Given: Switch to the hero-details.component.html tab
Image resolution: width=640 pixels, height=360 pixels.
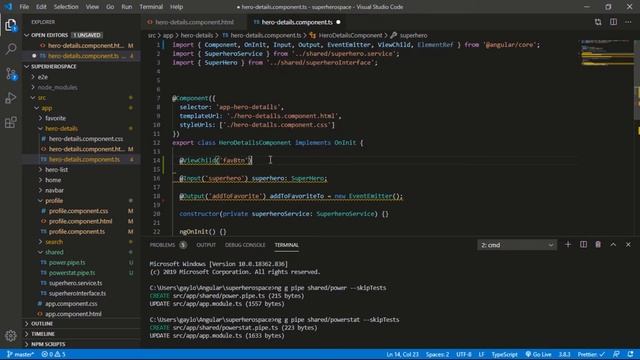Looking at the screenshot, I should pyautogui.click(x=193, y=22).
